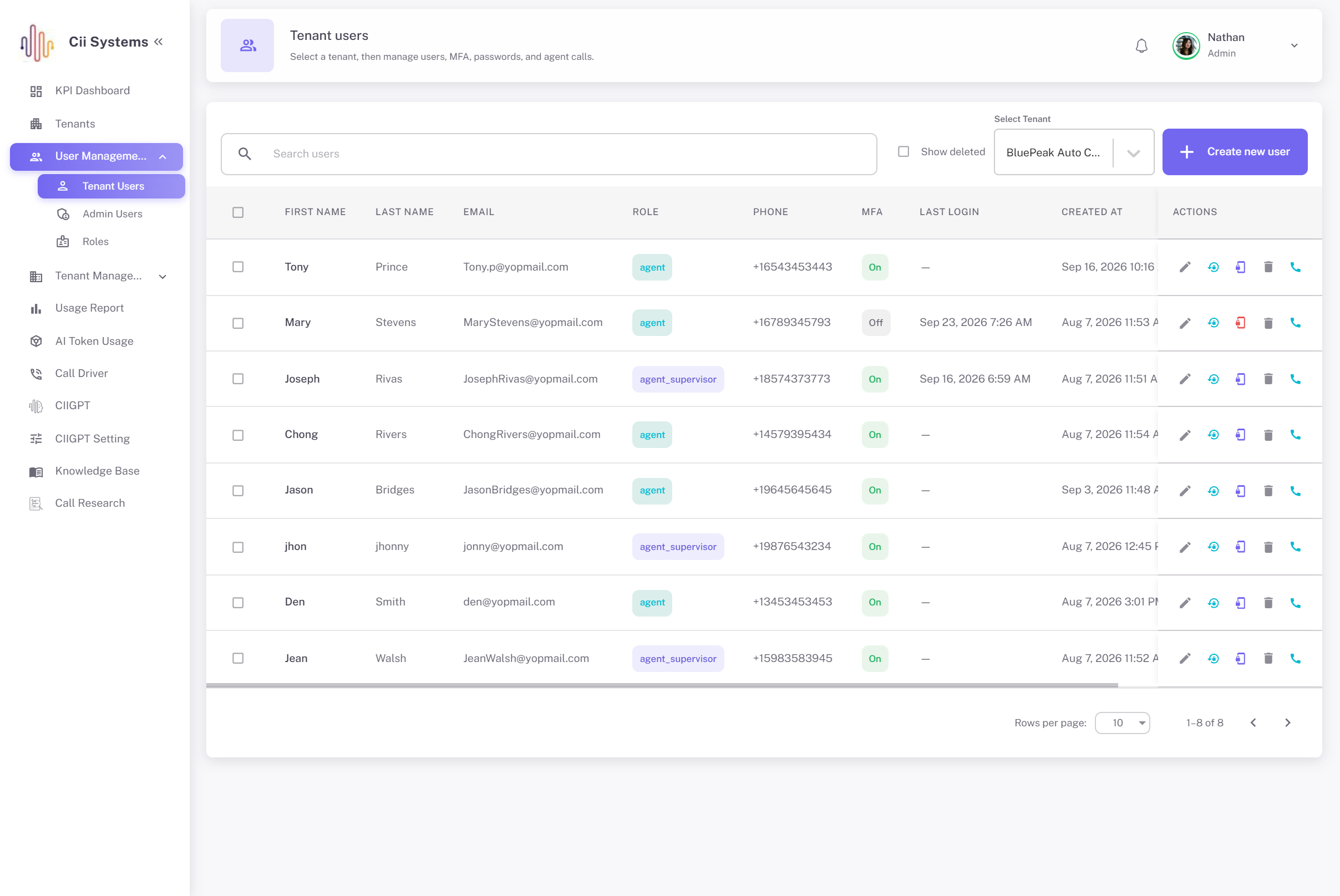Select the checkbox for jhon jhonny
Image resolution: width=1340 pixels, height=896 pixels.
click(238, 547)
